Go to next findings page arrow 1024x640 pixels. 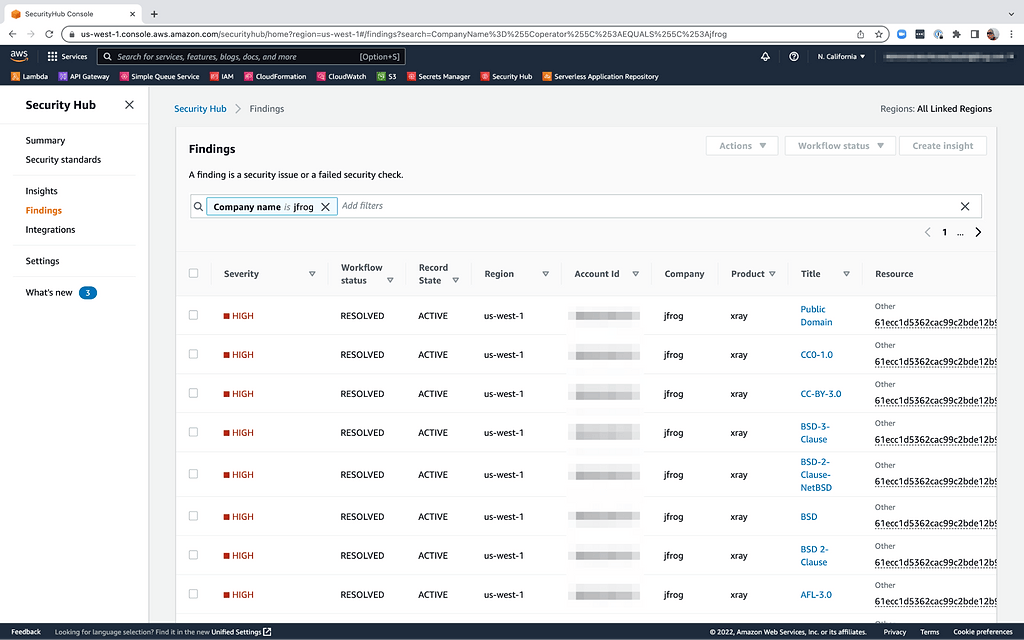tap(978, 232)
